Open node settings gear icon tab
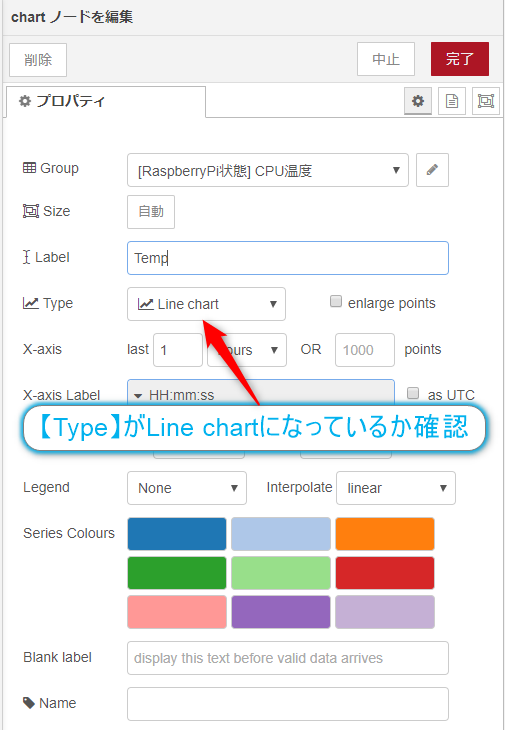Screen dimensions: 505x730 click(417, 101)
